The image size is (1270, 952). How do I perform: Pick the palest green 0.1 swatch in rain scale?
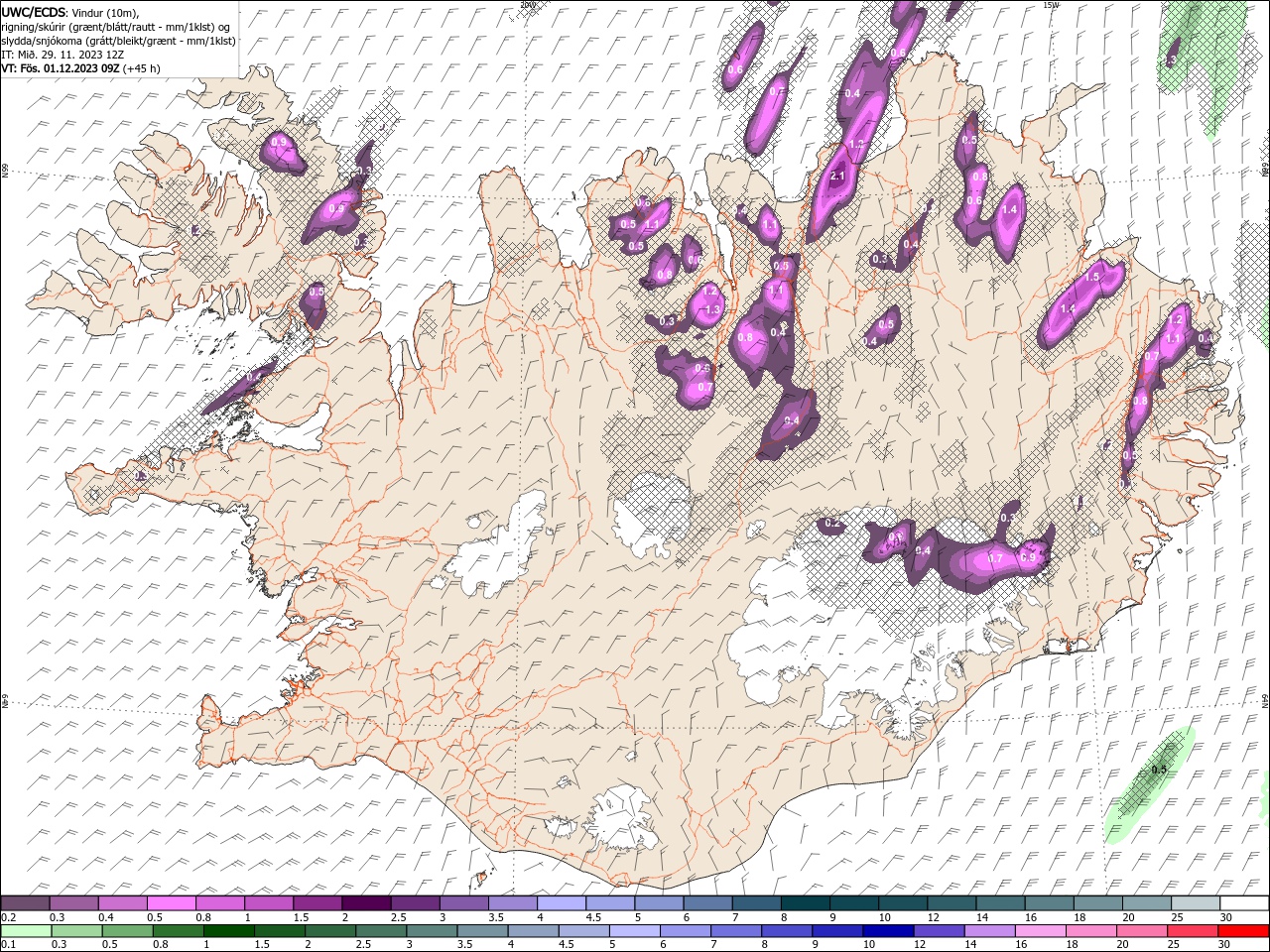27,931
